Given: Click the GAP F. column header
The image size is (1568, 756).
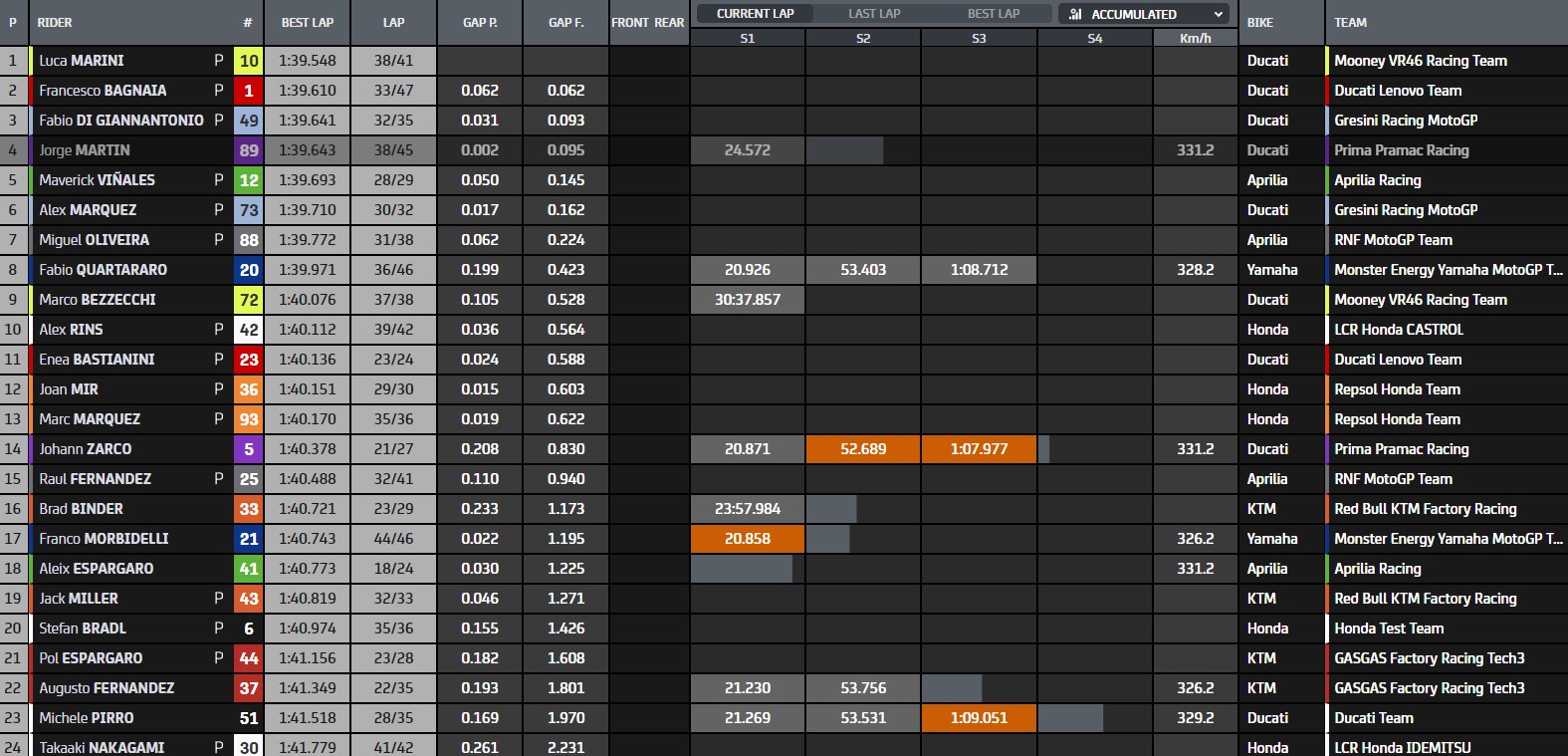Looking at the screenshot, I should click(x=565, y=22).
